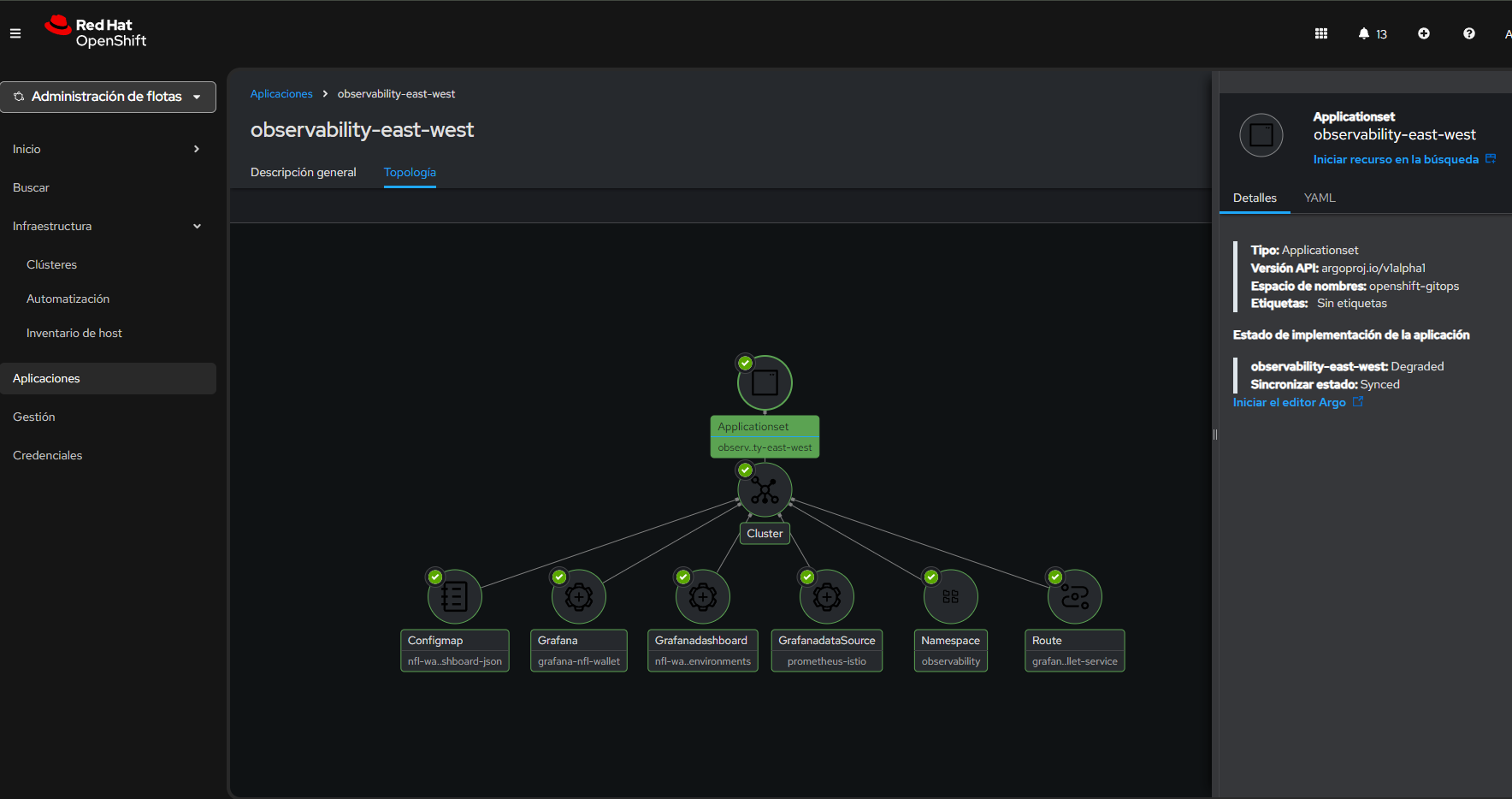Select the Route node icon
The height and width of the screenshot is (799, 1512).
pyautogui.click(x=1075, y=596)
